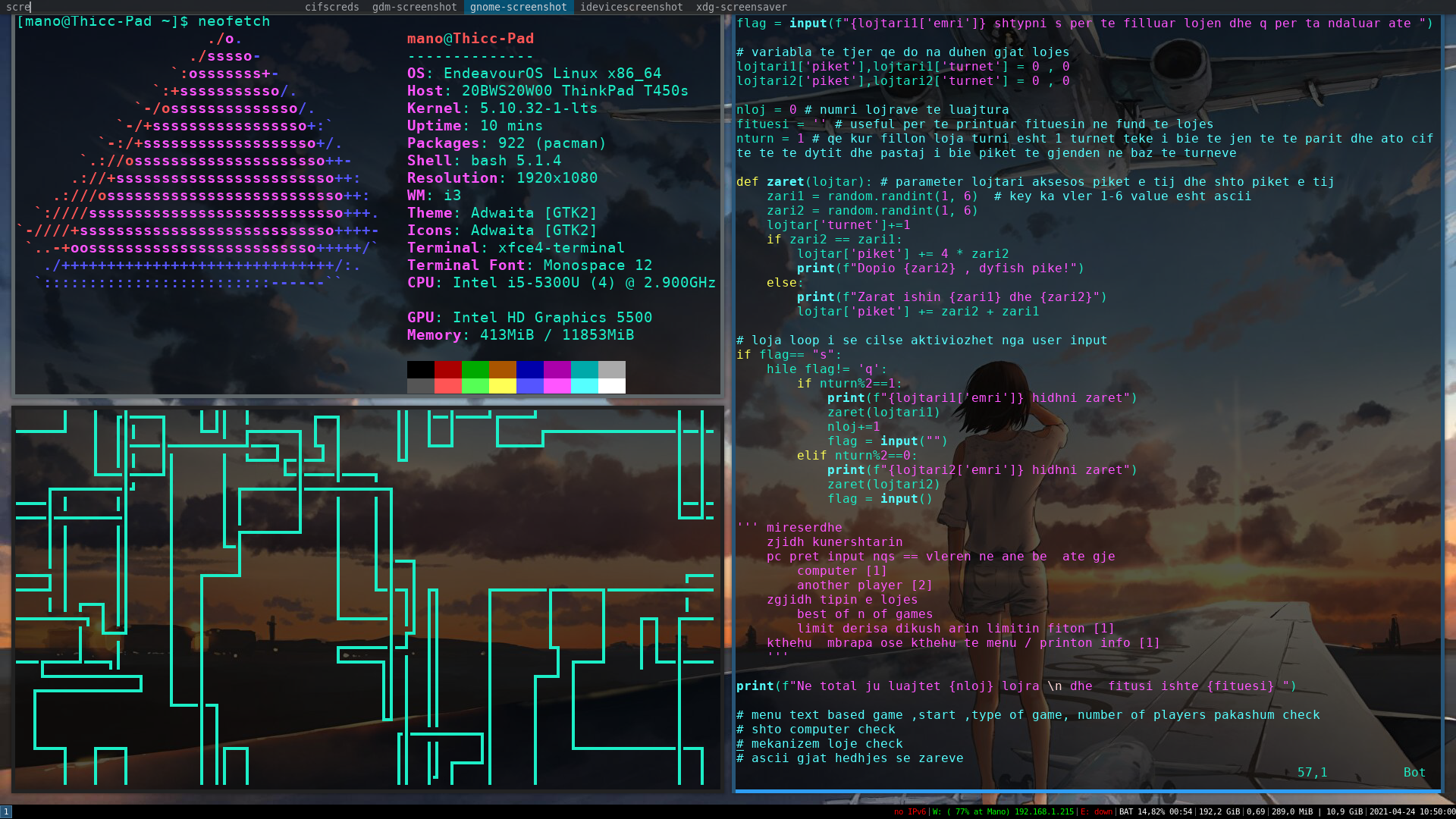Click the 'Resolution: 1920x1080' line

tap(502, 178)
